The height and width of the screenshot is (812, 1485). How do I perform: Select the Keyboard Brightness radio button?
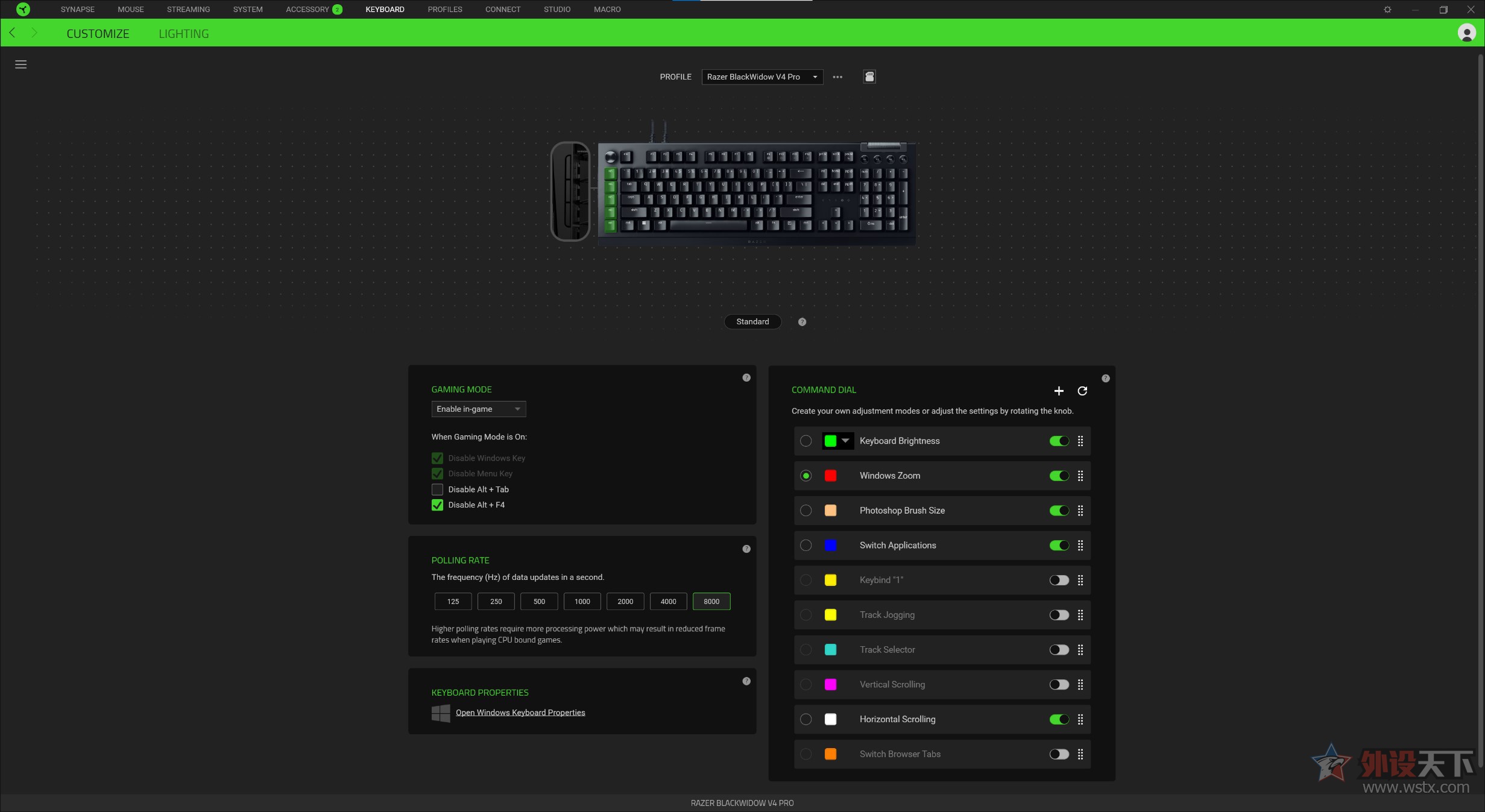(805, 440)
